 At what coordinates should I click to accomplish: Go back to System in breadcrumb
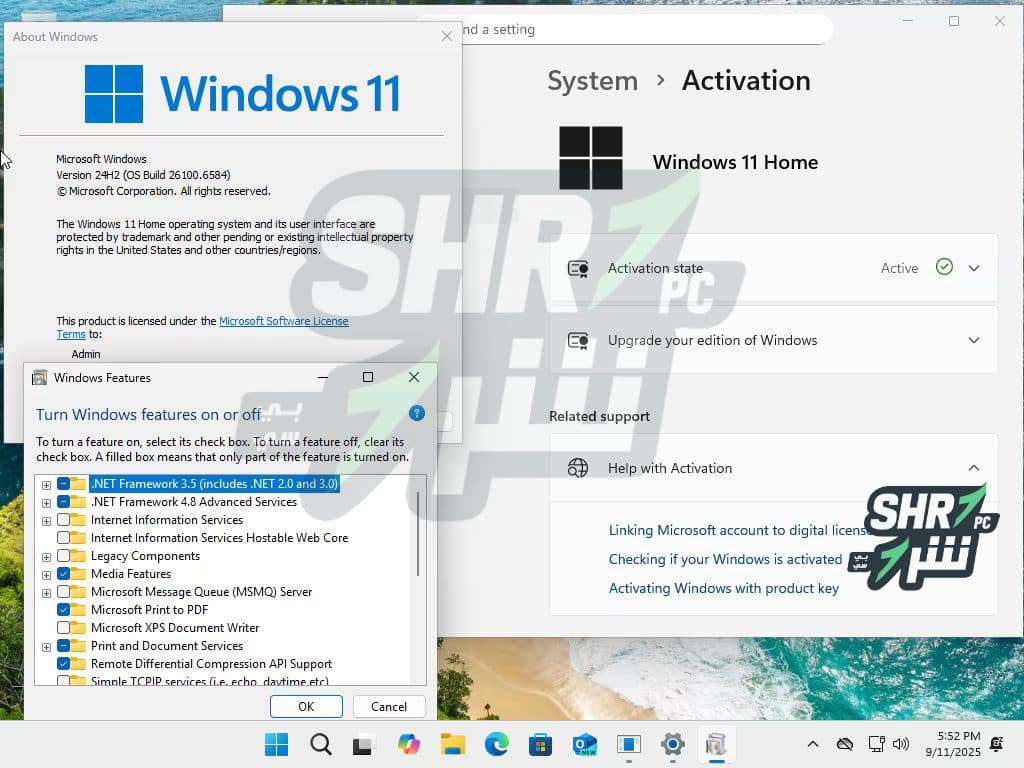pyautogui.click(x=592, y=81)
